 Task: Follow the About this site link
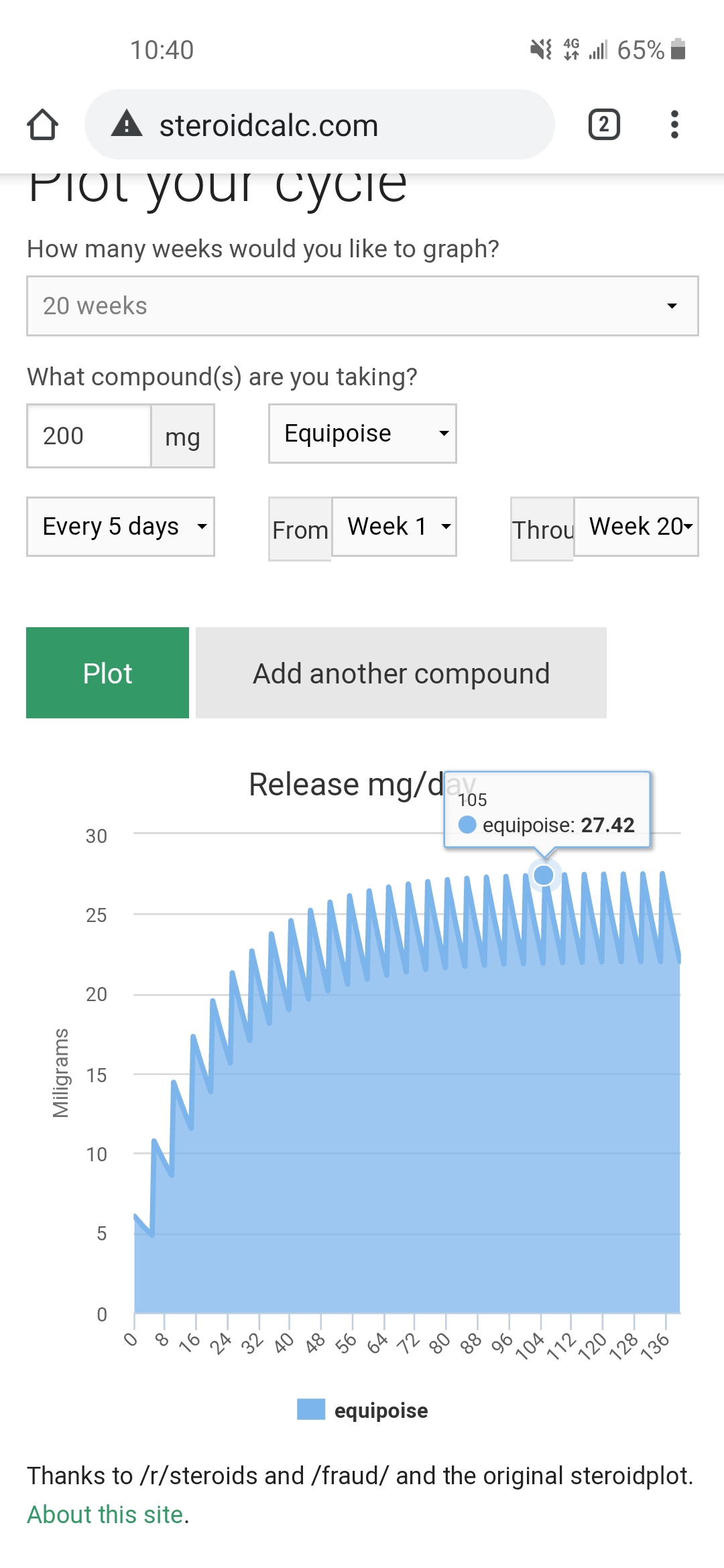coord(105,1514)
